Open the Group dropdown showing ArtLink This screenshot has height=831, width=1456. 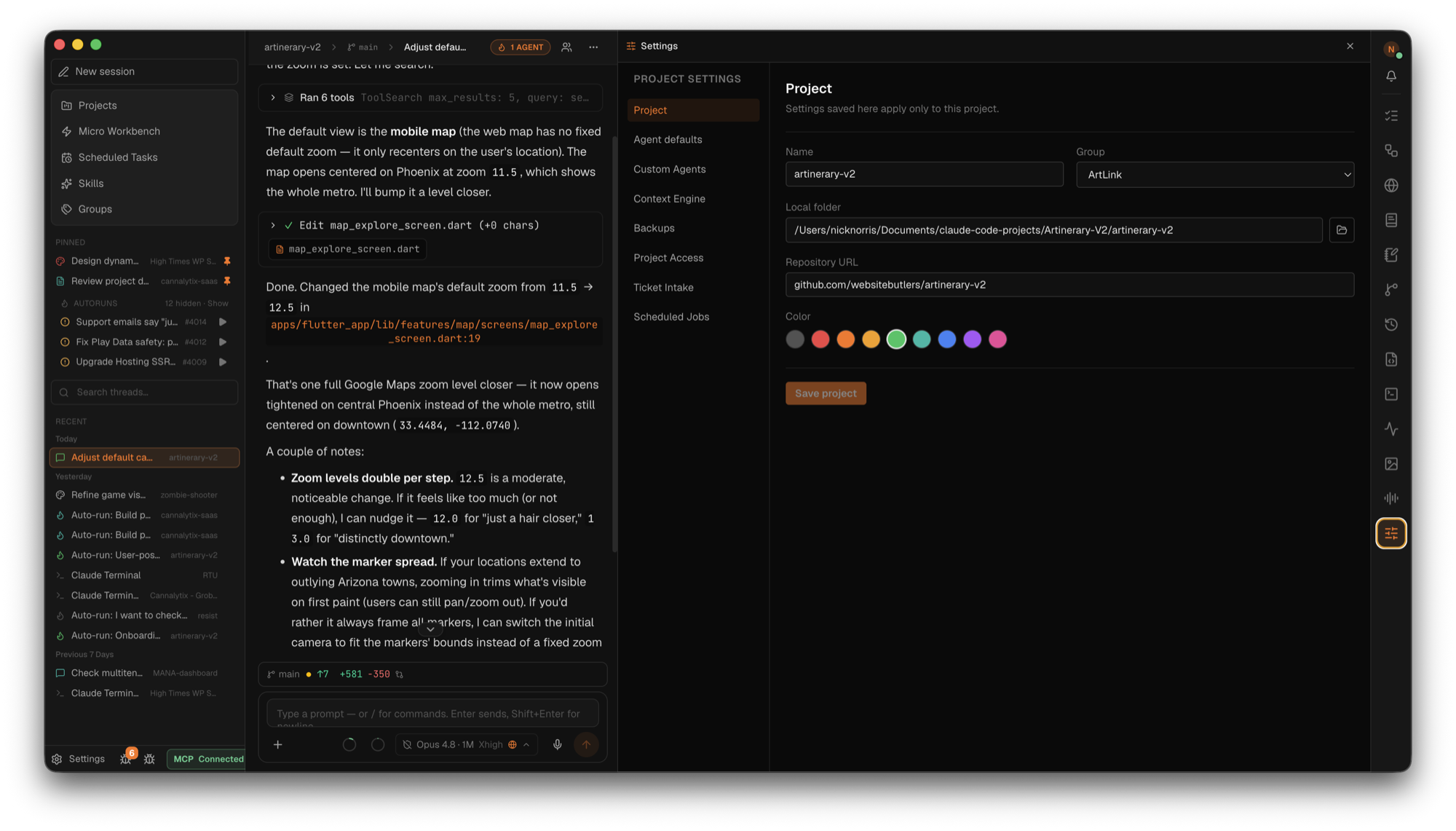[1214, 175]
